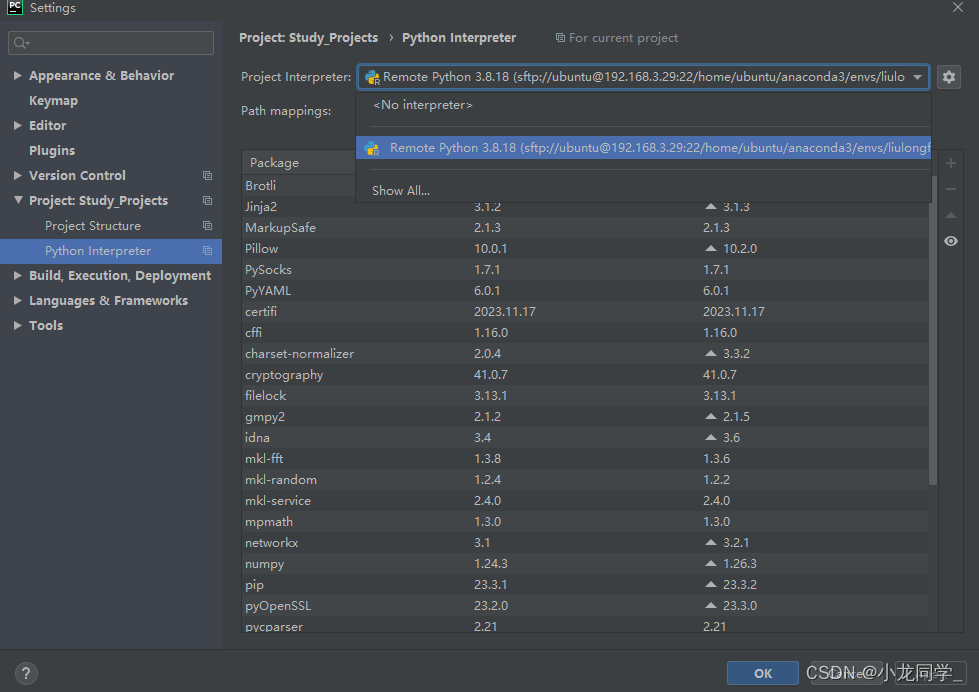Expand the Tools section

click(17, 325)
